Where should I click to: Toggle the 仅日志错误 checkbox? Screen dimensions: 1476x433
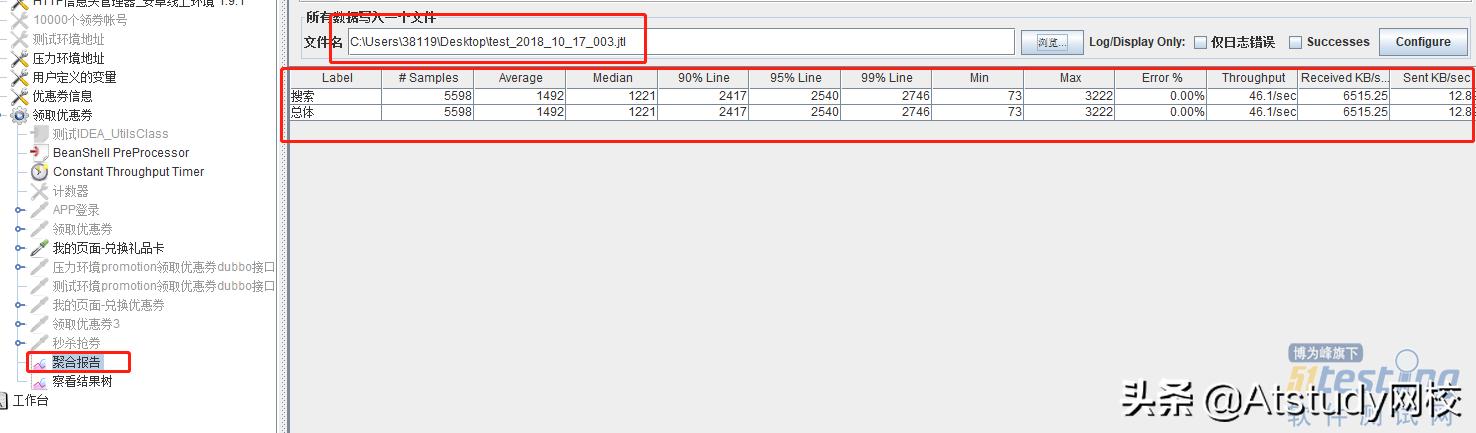pyautogui.click(x=1200, y=42)
